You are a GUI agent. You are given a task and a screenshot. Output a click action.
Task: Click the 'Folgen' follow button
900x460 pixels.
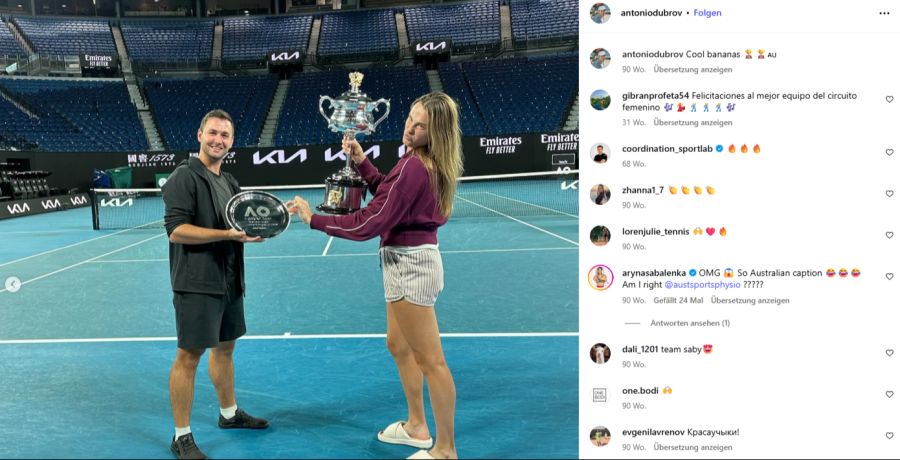click(x=707, y=13)
